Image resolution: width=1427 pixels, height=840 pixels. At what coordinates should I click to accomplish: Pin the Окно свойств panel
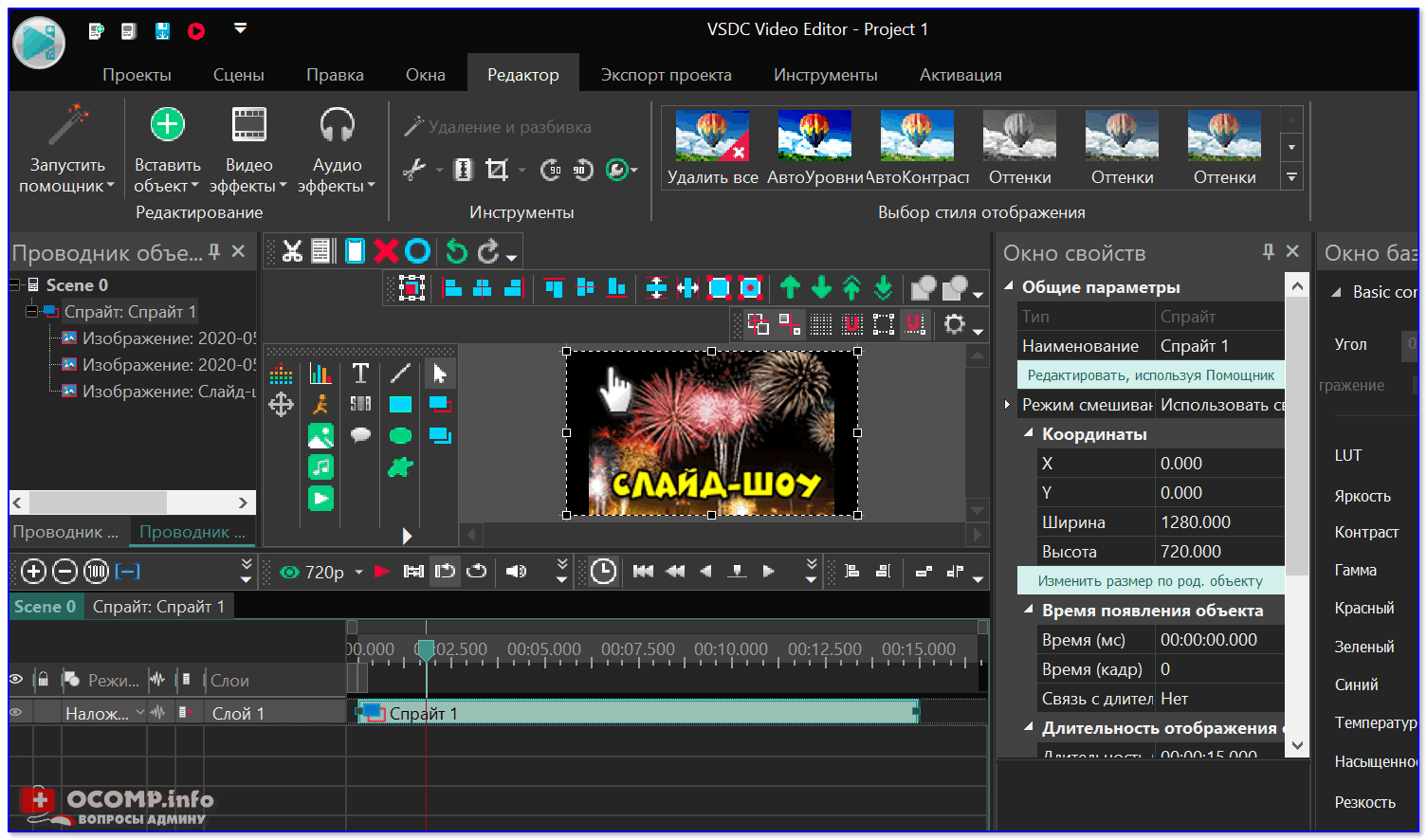click(x=1268, y=251)
